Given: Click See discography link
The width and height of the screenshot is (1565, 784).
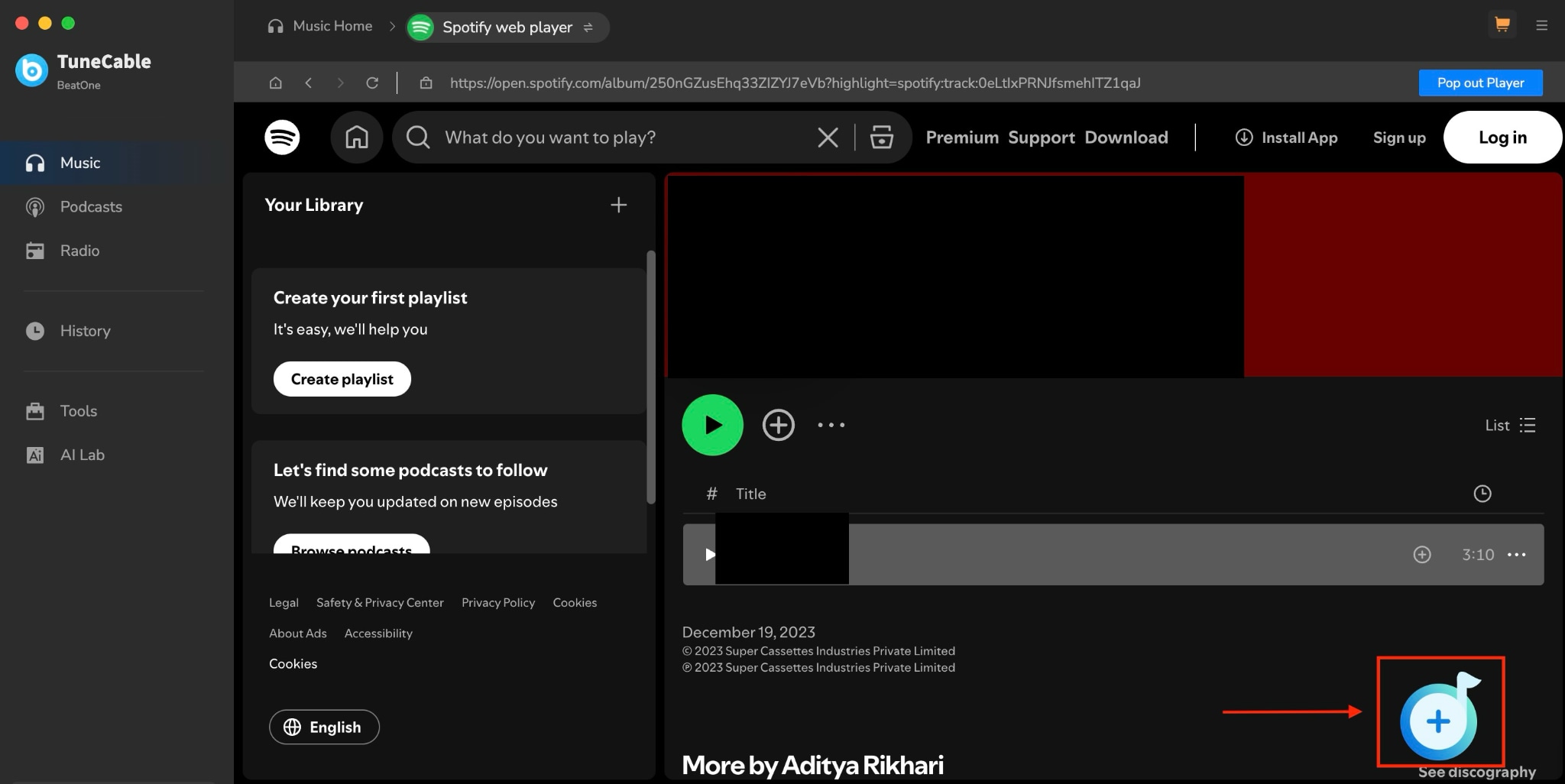Looking at the screenshot, I should tap(1476, 772).
